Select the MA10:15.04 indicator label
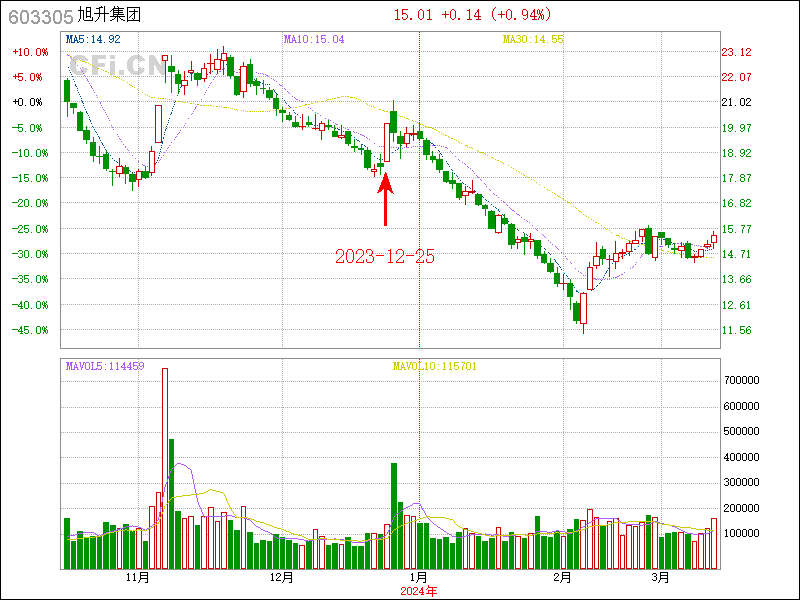 coord(314,39)
